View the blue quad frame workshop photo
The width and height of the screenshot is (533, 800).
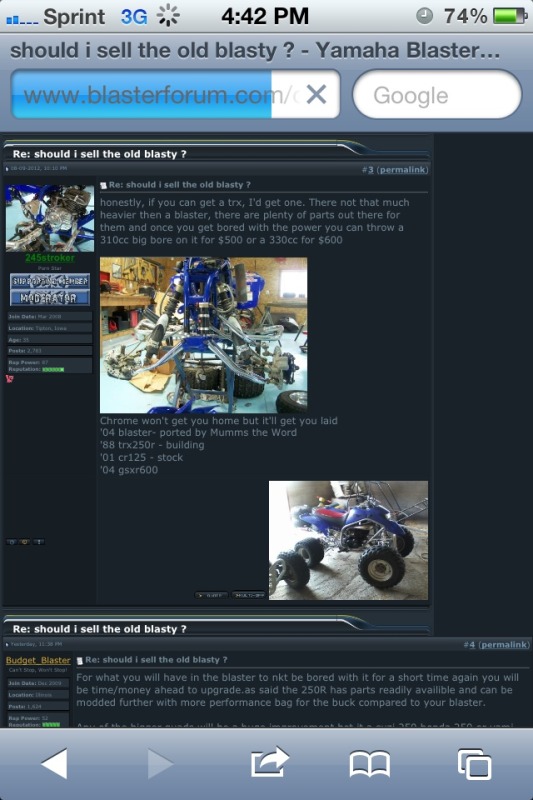[204, 335]
